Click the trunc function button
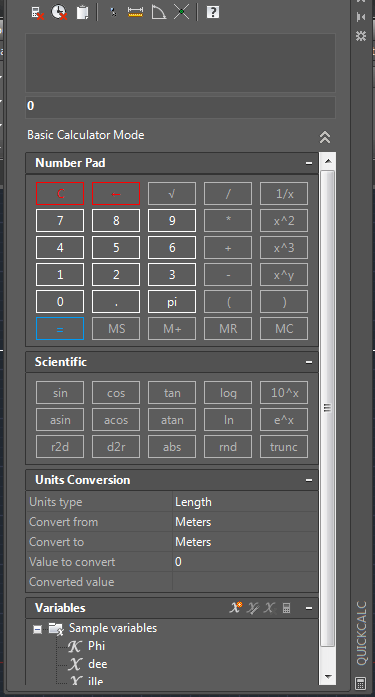The width and height of the screenshot is (375, 697). (x=284, y=446)
